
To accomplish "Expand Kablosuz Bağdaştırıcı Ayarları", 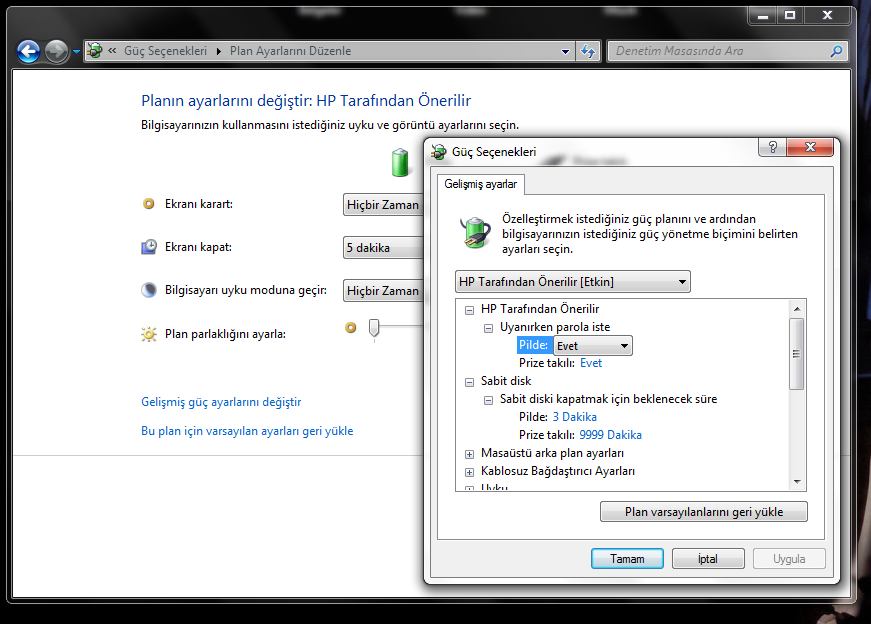I will coord(469,472).
